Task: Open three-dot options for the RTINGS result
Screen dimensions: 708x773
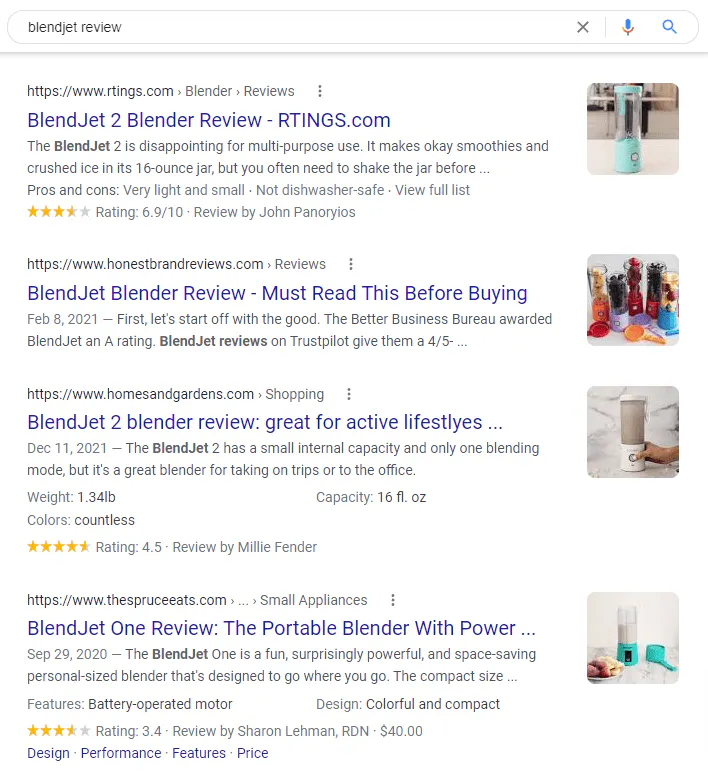Action: pyautogui.click(x=320, y=91)
